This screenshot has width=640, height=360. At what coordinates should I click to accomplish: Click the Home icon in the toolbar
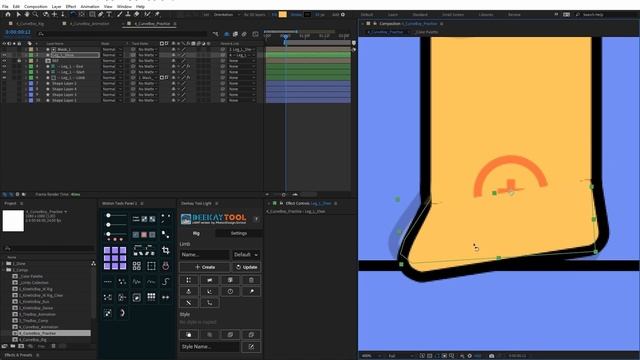(8, 14)
